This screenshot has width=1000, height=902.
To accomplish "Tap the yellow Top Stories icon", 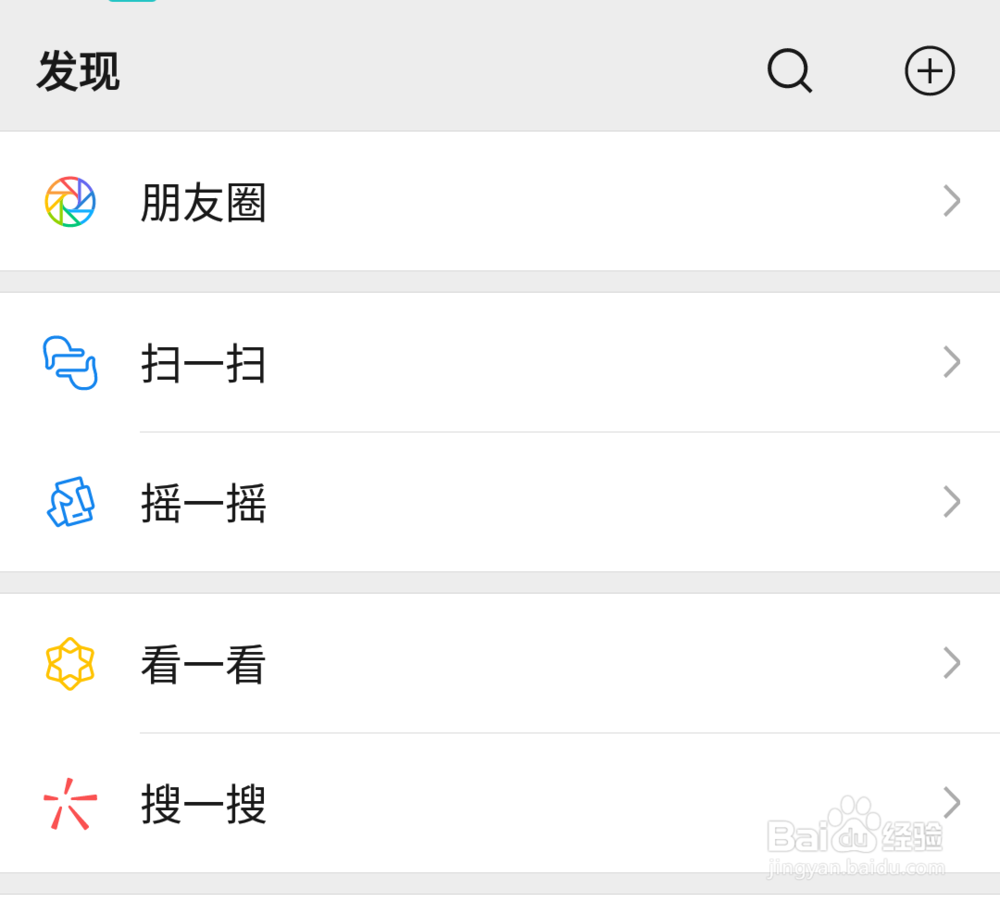I will 70,663.
